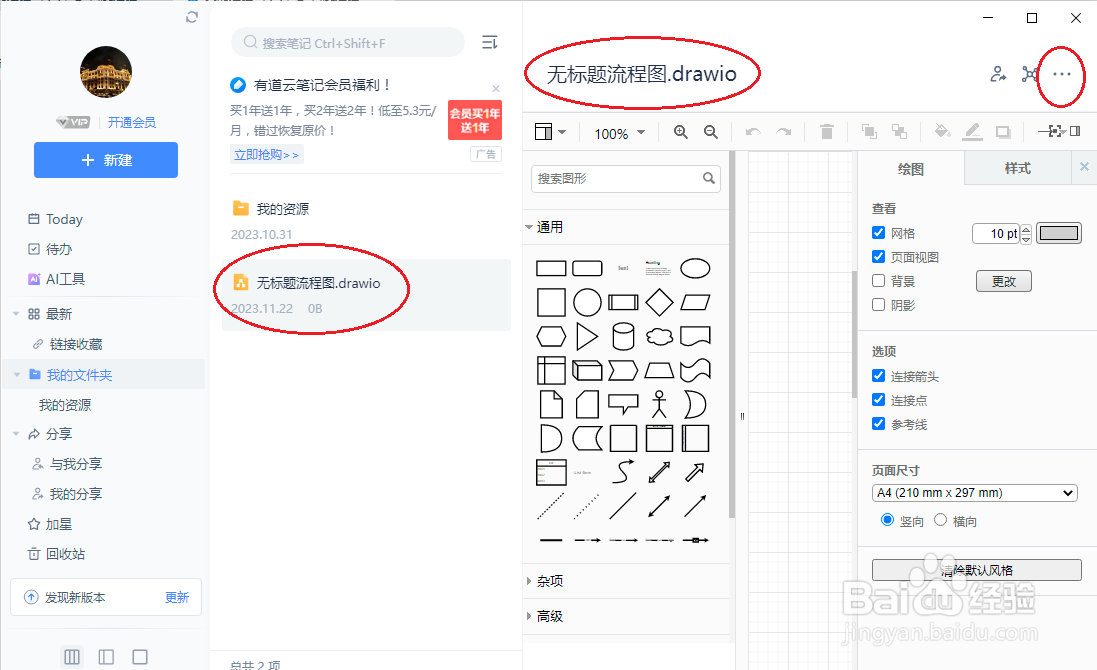Click the fill color bucket icon
This screenshot has width=1097, height=670.
coord(942,131)
